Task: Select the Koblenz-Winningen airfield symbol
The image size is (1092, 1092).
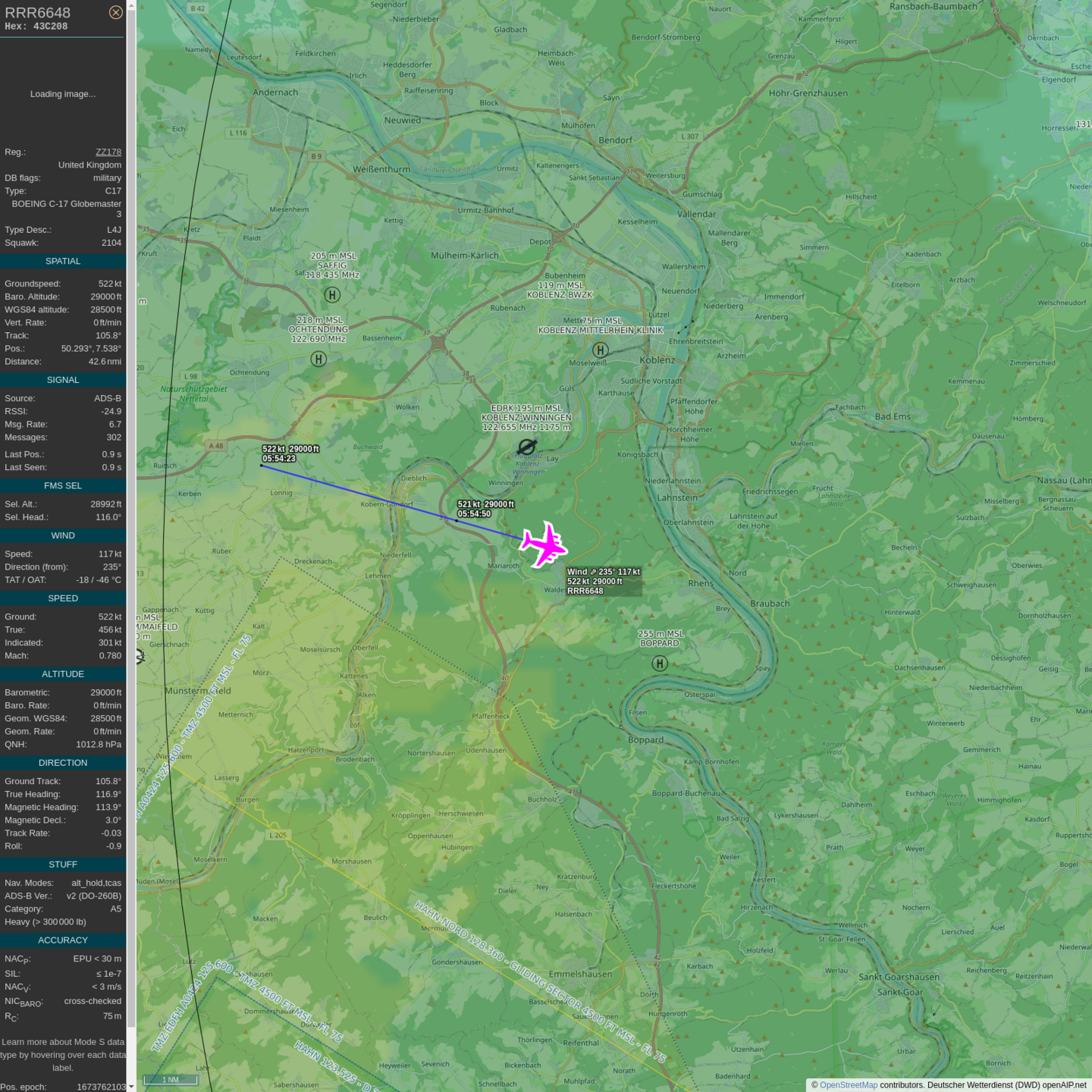Action: pos(527,447)
